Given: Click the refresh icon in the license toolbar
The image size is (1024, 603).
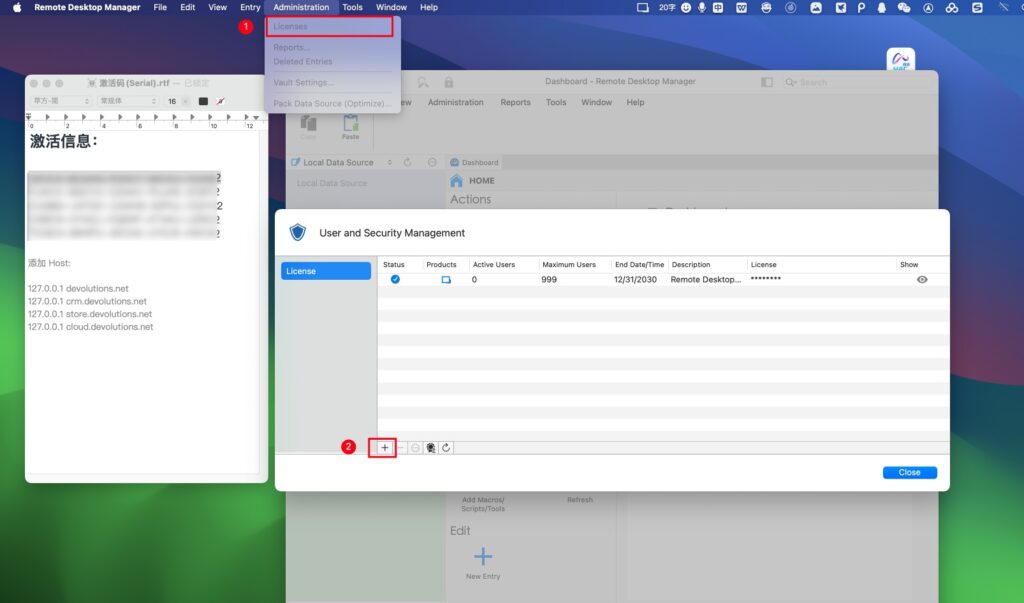Looking at the screenshot, I should coord(445,447).
